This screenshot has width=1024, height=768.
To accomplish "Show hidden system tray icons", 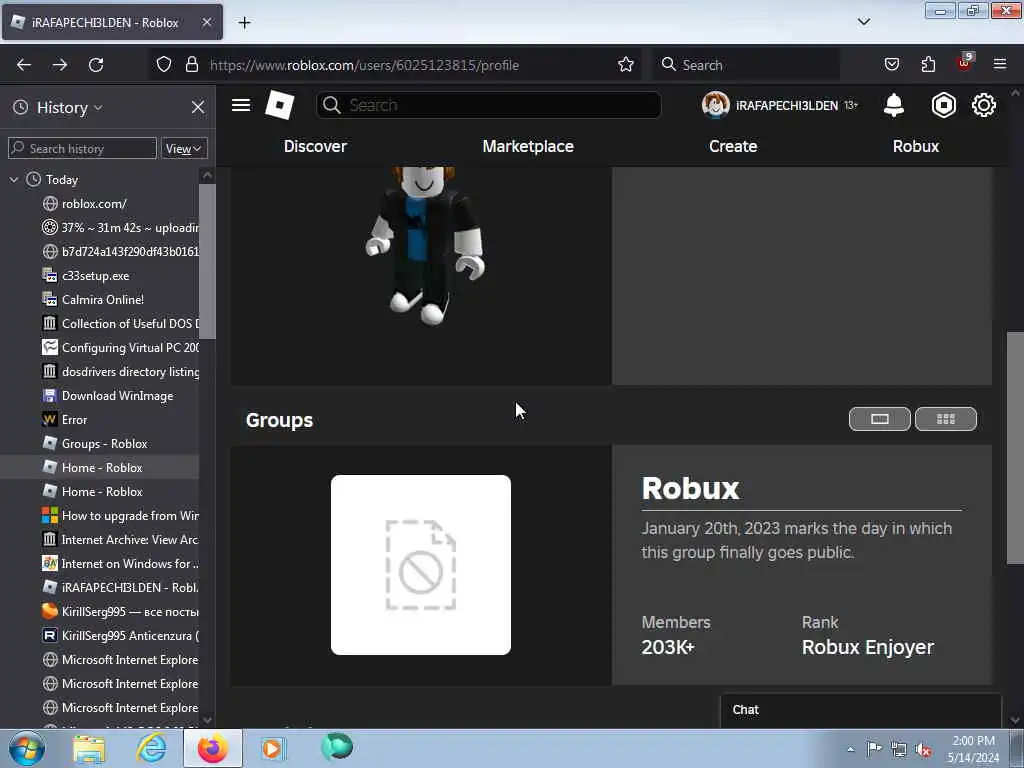I will coord(850,750).
